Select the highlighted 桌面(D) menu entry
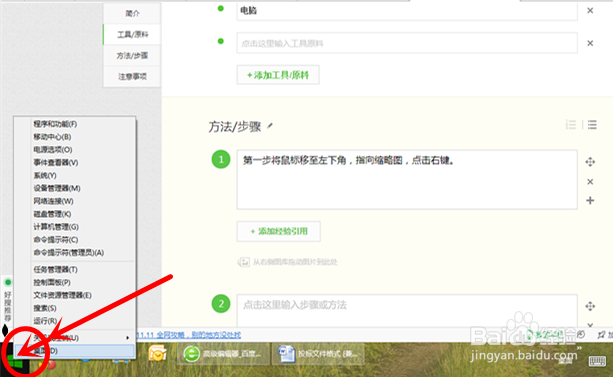This screenshot has width=613, height=377. 75,351
